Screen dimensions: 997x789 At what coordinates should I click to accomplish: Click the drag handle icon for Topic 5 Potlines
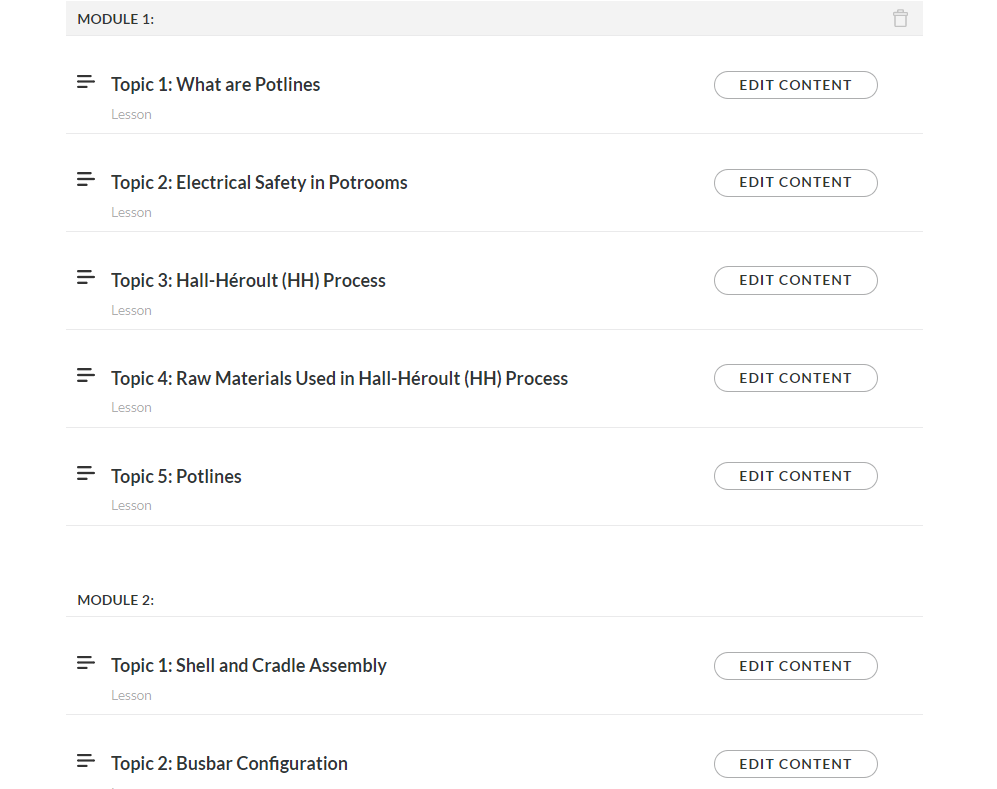tap(86, 473)
